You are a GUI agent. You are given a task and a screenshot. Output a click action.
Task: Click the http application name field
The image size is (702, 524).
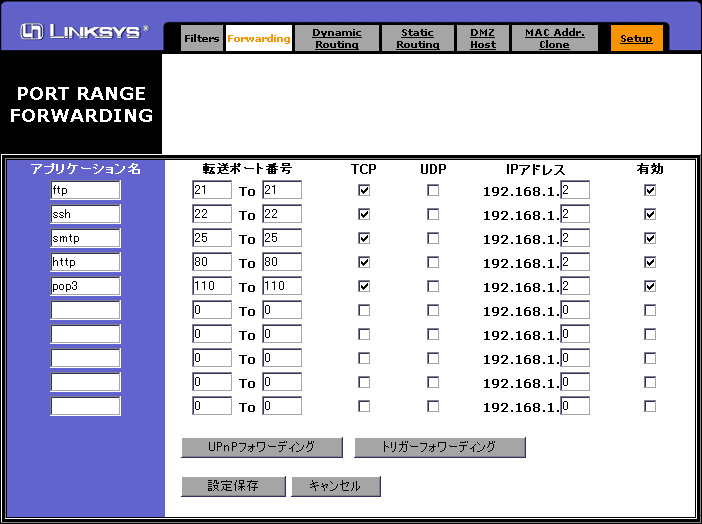(x=86, y=262)
